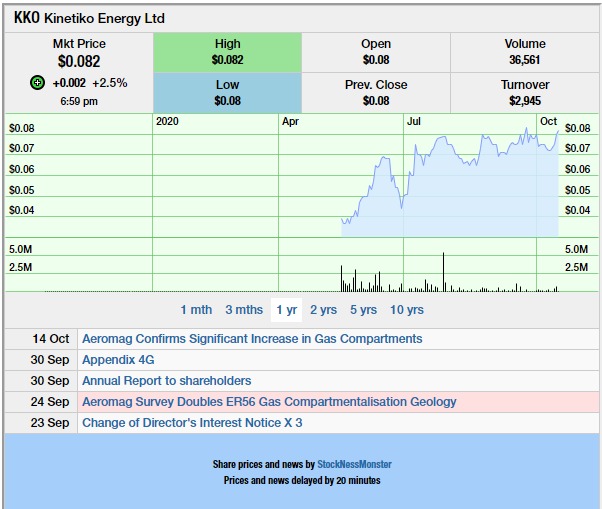This screenshot has height=509, width=602.
Task: Switch chart to 3 mths range
Action: [x=244, y=310]
